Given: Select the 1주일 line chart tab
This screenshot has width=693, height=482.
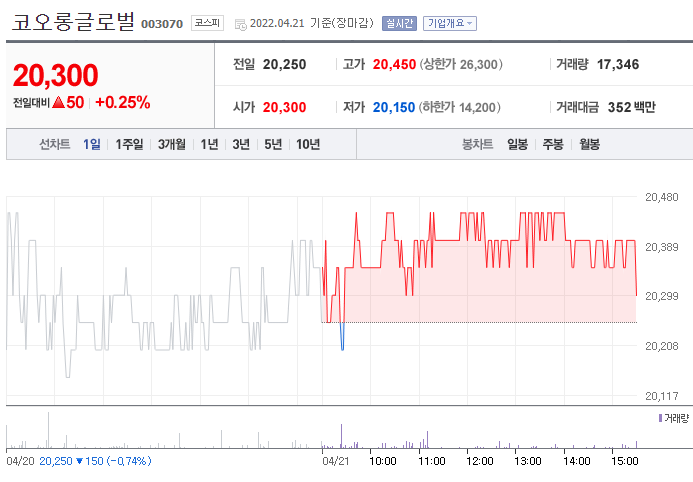Looking at the screenshot, I should pyautogui.click(x=129, y=144).
